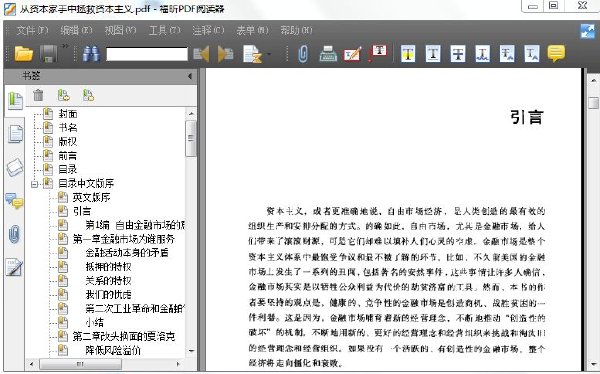Select 第二章改头换面的夏洛克 bookmark

point(124,336)
